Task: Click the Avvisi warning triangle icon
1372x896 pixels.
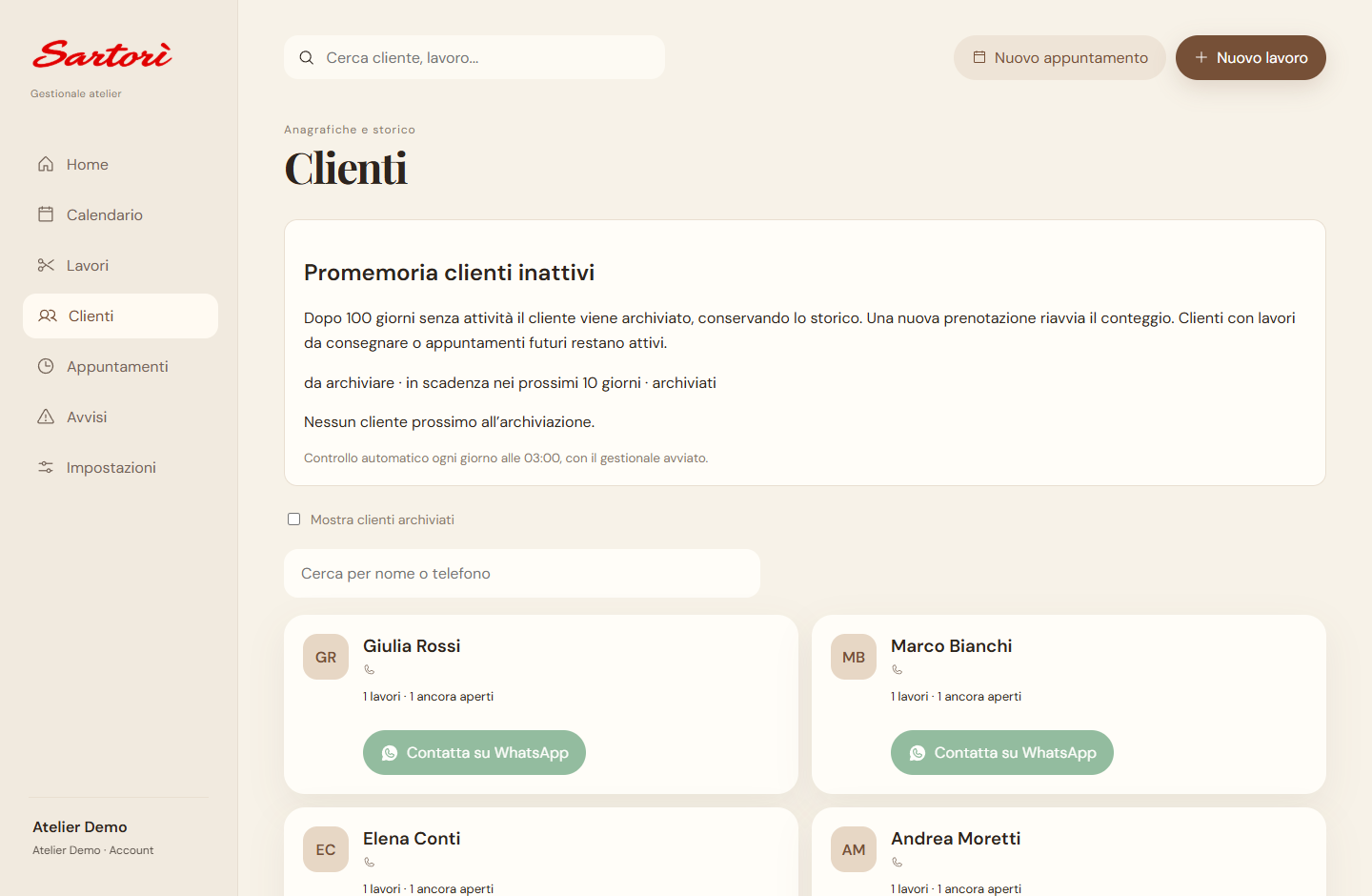Action: pos(46,417)
